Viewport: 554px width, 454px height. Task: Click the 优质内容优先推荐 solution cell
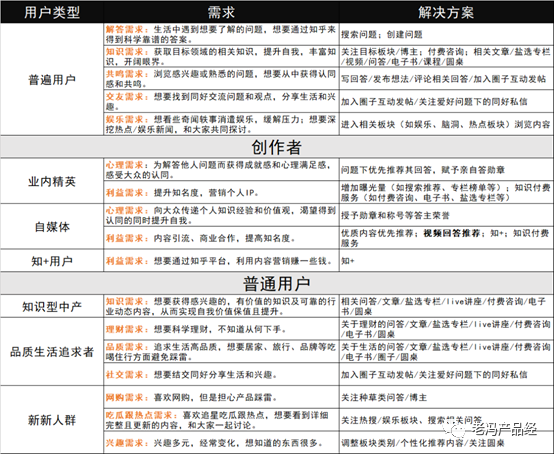[x=446, y=238]
